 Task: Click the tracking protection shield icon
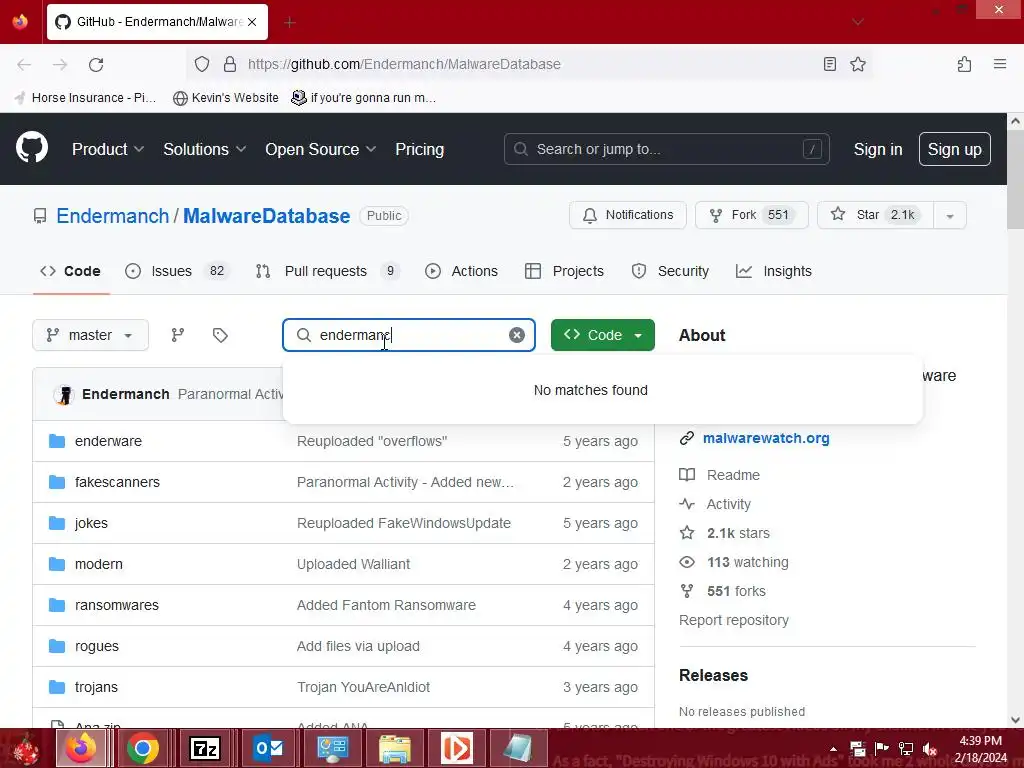click(202, 64)
